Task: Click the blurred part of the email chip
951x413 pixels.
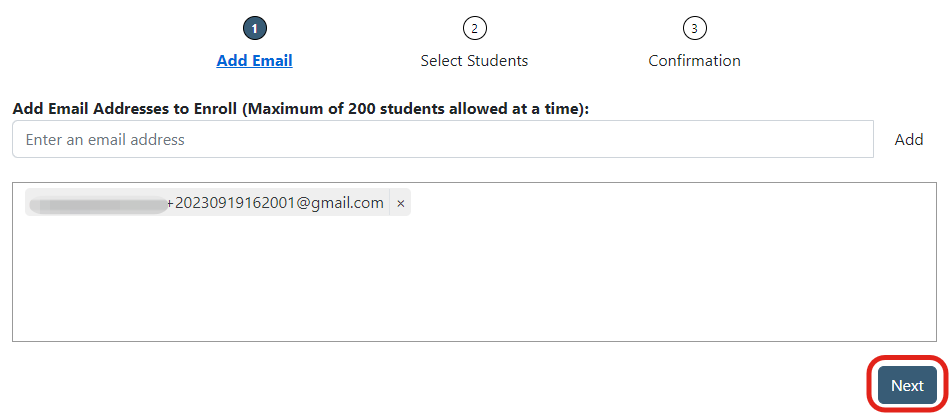Action: click(98, 204)
